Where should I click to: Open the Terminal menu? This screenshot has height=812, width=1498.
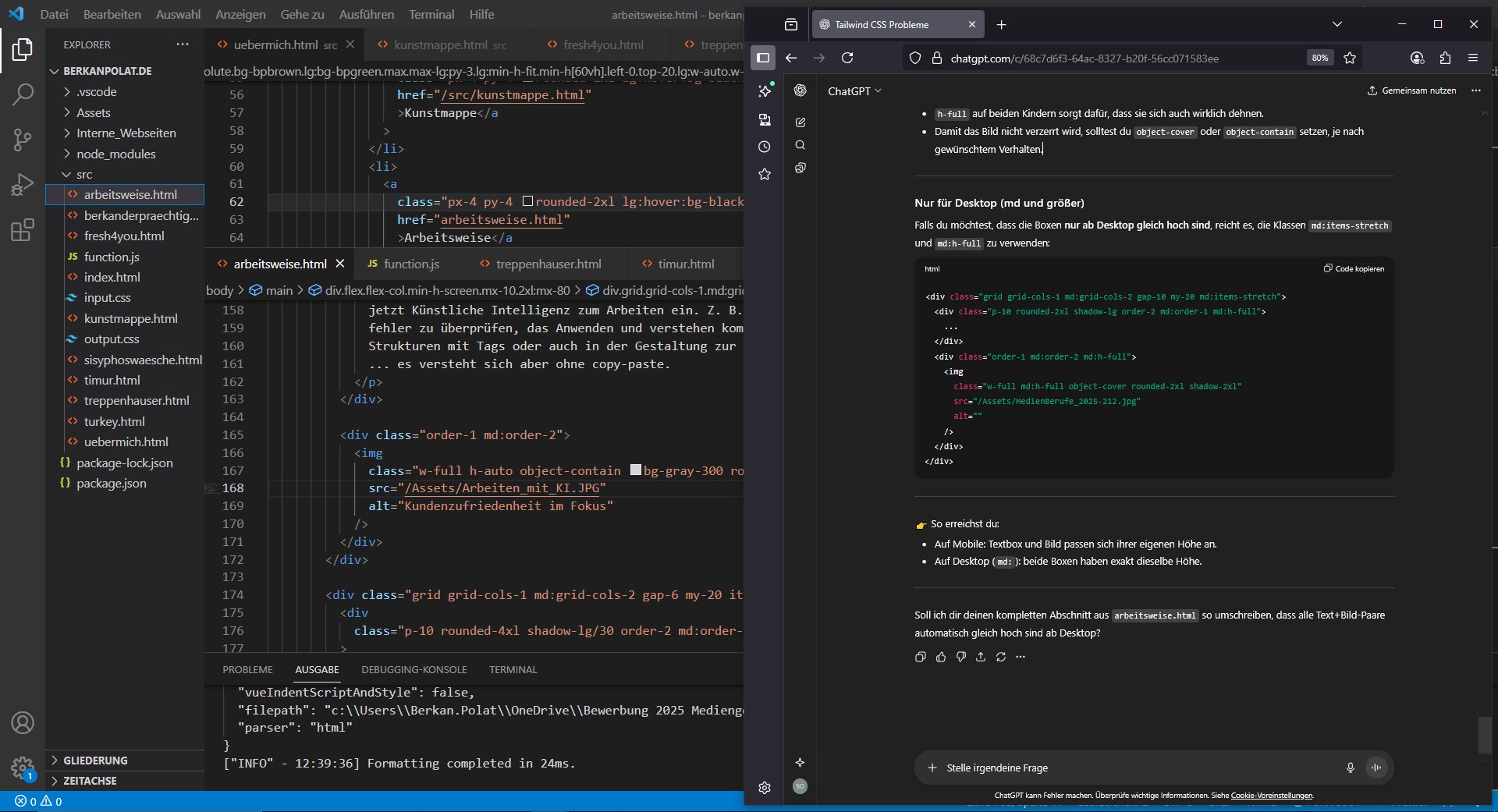[431, 14]
